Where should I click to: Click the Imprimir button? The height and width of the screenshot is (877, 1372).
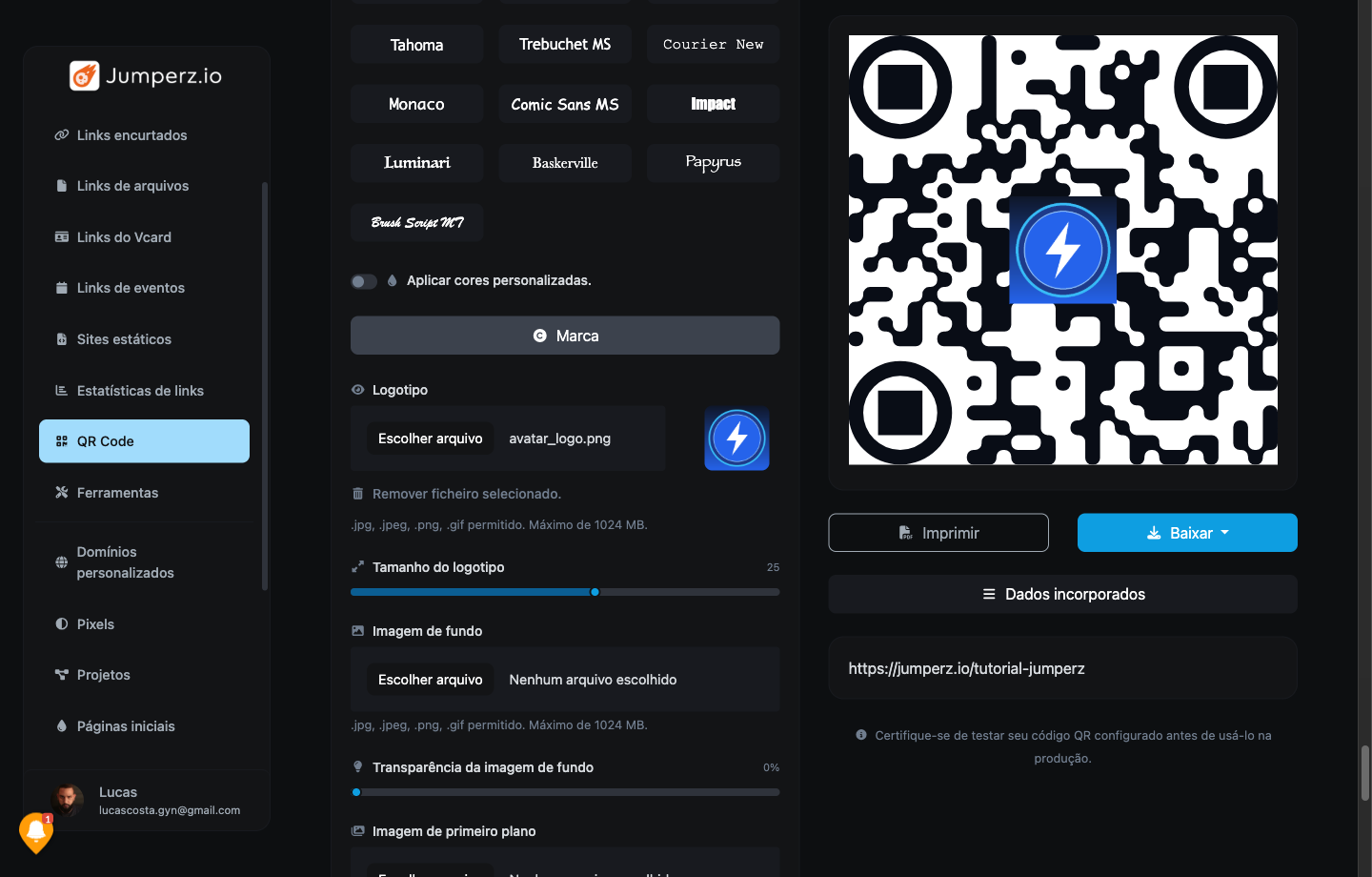pos(938,533)
